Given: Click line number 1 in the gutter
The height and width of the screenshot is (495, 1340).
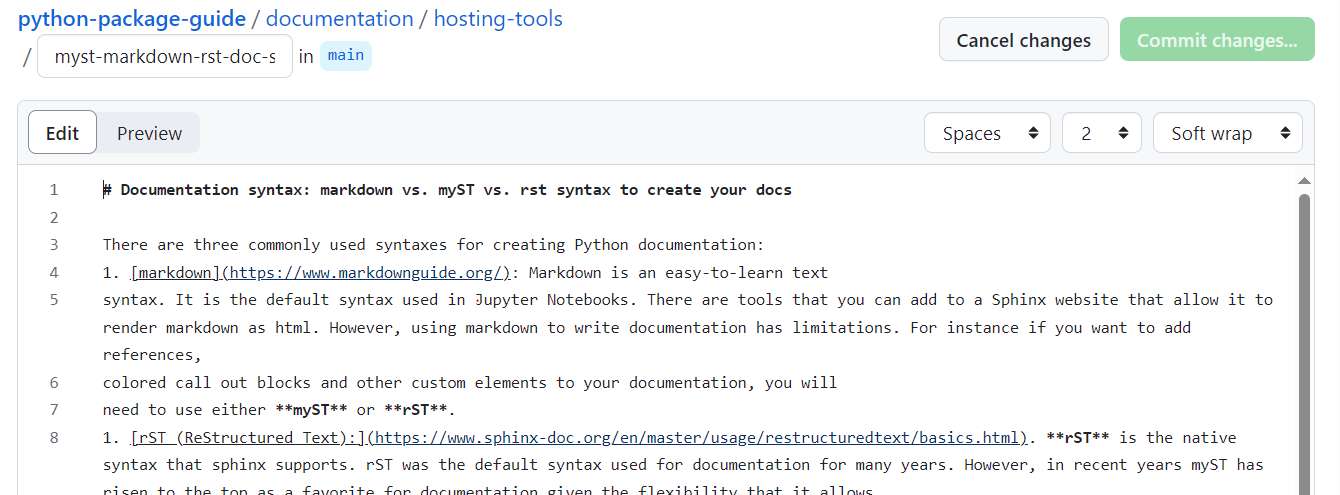Looking at the screenshot, I should point(54,190).
